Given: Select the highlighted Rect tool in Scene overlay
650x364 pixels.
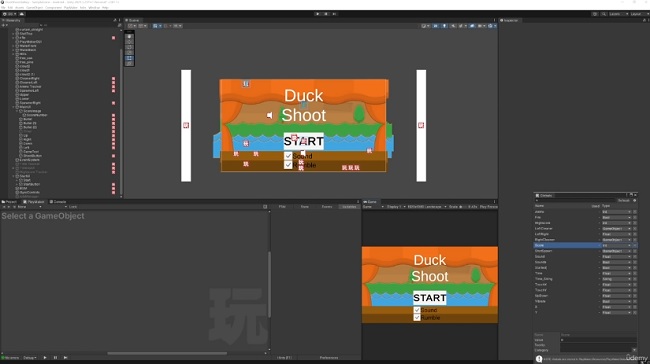Looking at the screenshot, I should 129,58.
